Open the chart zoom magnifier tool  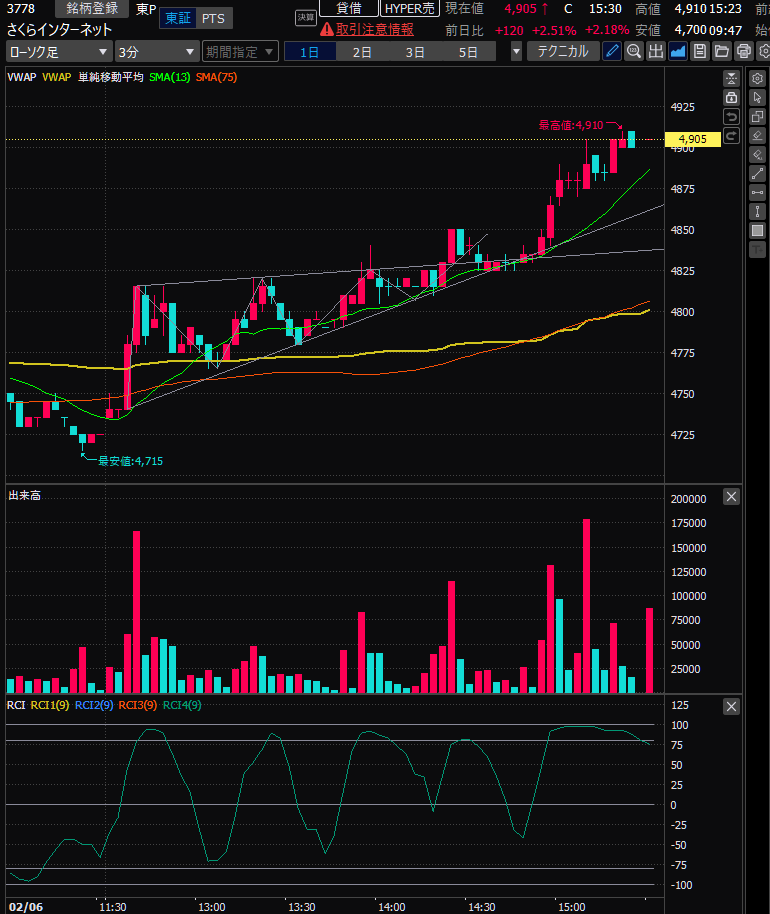pyautogui.click(x=633, y=51)
